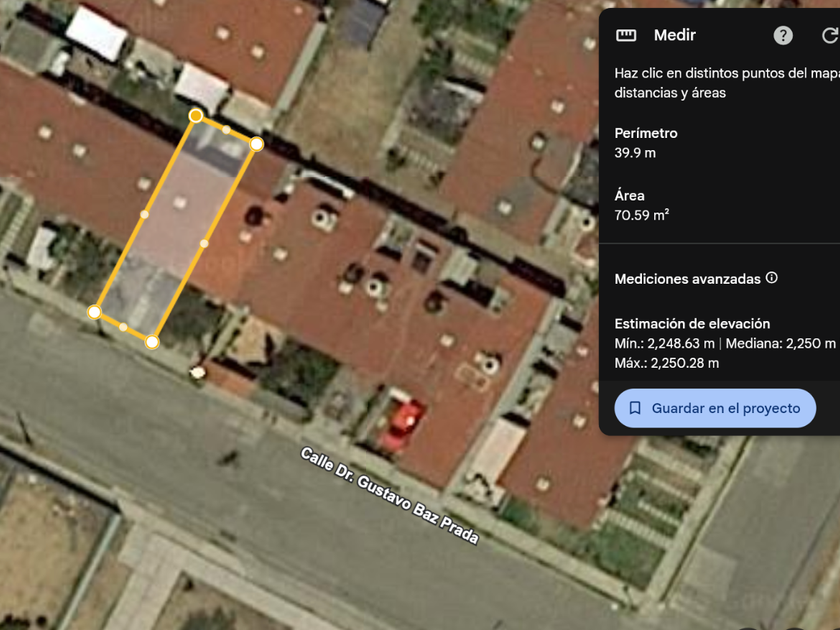Screen dimensions: 840x630
Task: Click the Calle Dr. Gustavo Baz Prada label
Action: 389,495
